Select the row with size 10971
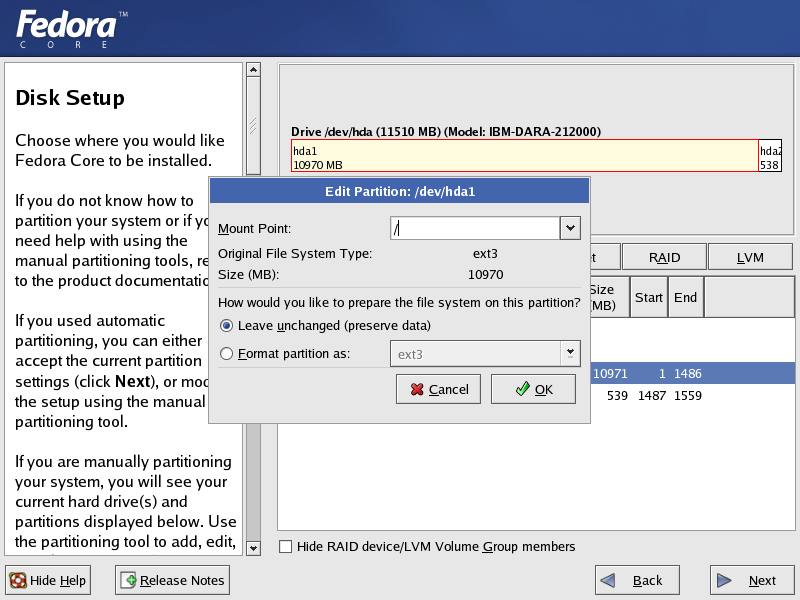The image size is (800, 600). [693, 373]
